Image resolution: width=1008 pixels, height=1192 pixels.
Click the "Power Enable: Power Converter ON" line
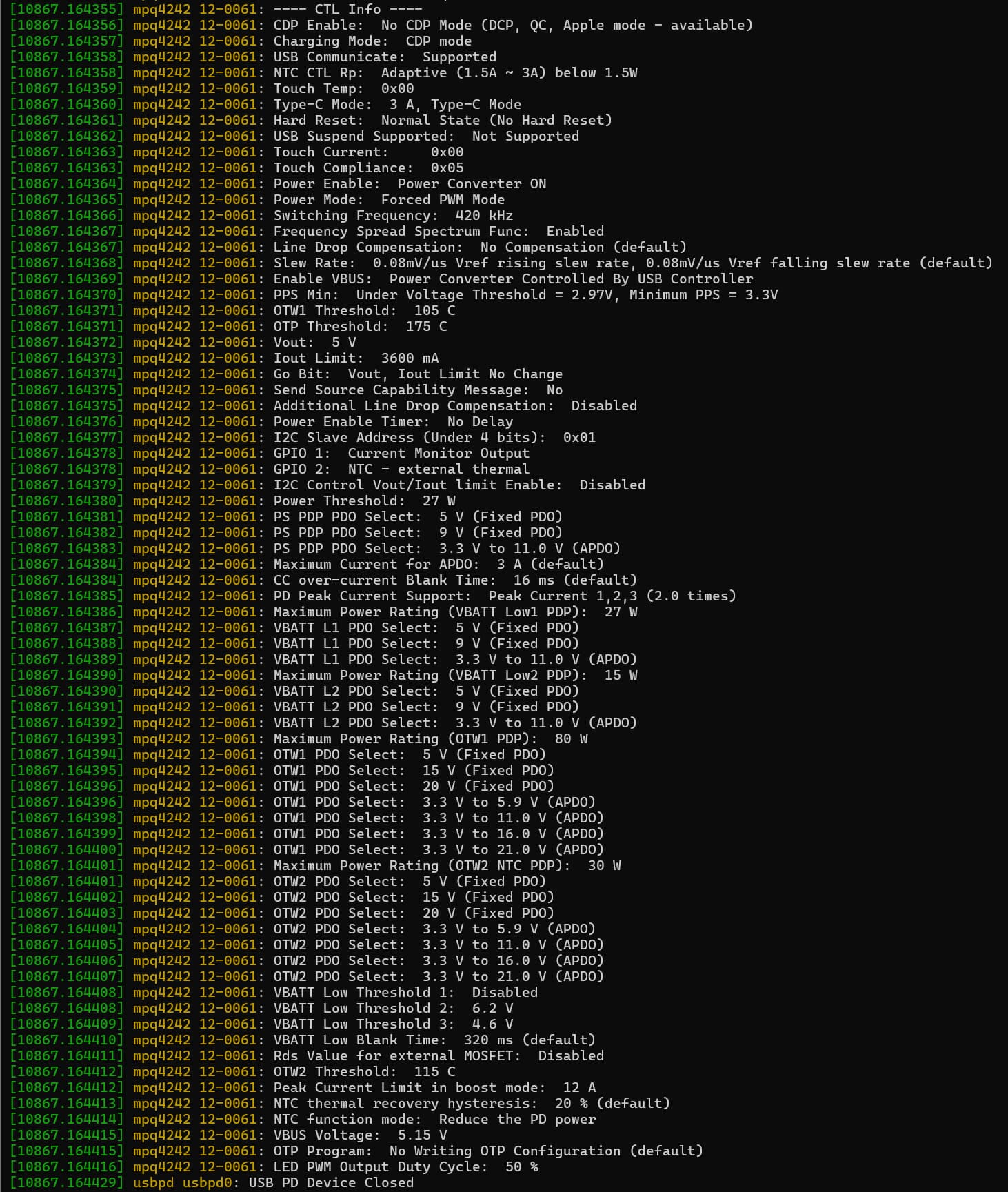tap(410, 183)
